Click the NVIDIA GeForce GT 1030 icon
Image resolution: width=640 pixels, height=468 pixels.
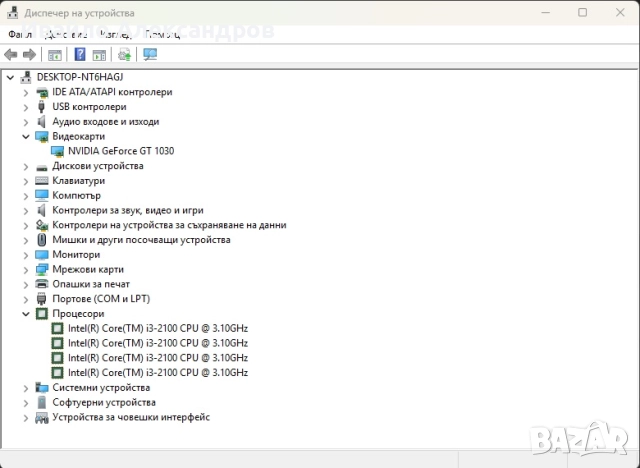tap(58, 151)
